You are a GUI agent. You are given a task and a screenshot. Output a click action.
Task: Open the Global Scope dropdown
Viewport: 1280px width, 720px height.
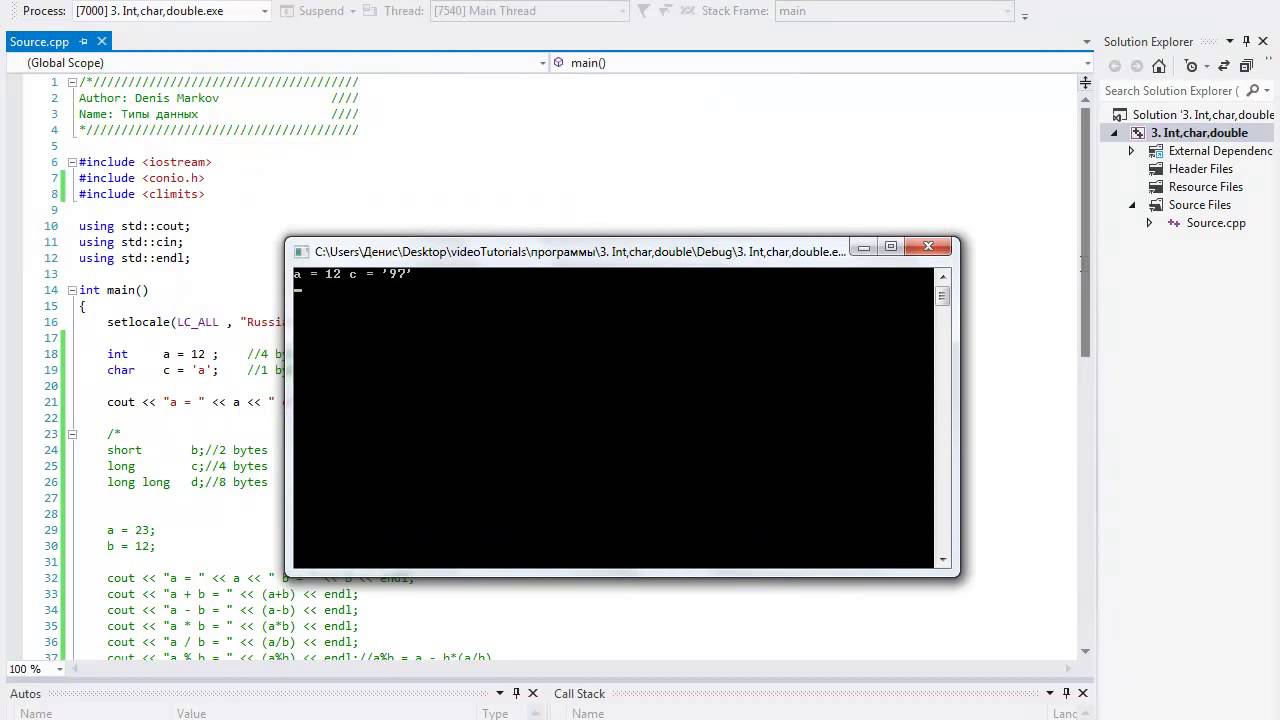coord(543,62)
